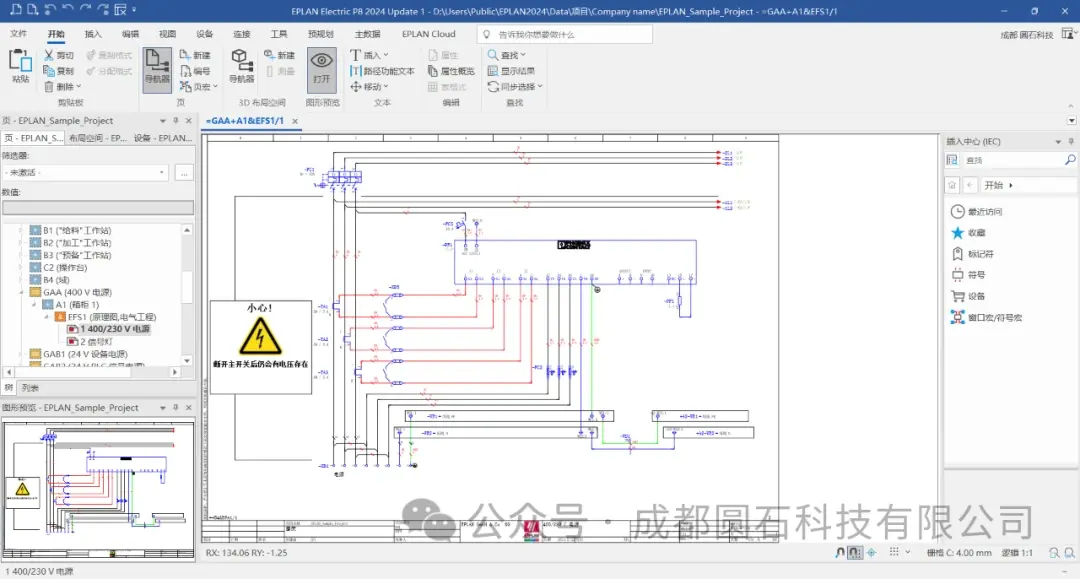Toggle the highlighted grid-snap magnet in status bar

coord(855,552)
